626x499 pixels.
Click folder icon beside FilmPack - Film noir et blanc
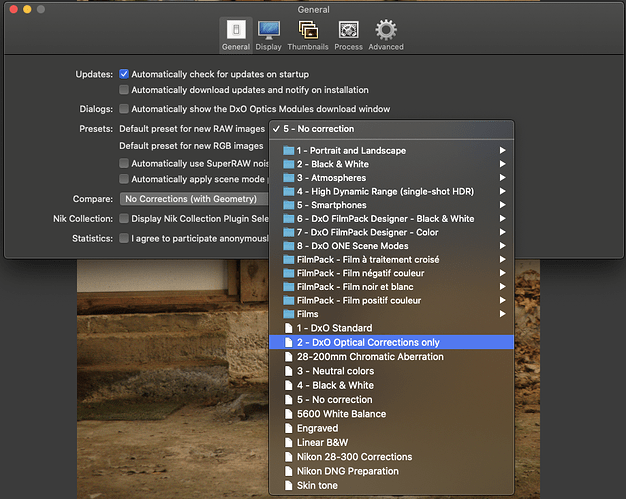coord(288,287)
